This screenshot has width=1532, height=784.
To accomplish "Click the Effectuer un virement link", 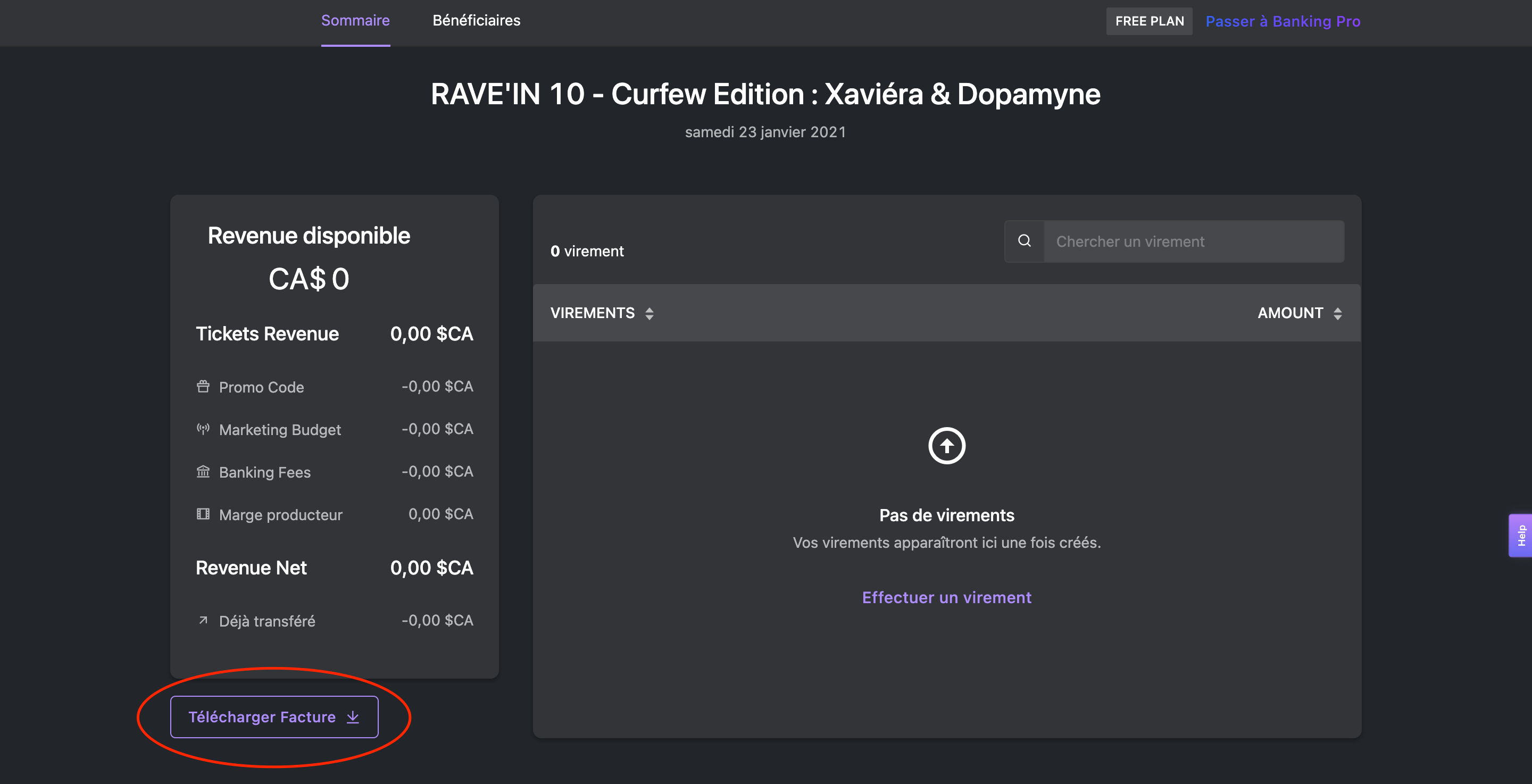I will 946,597.
